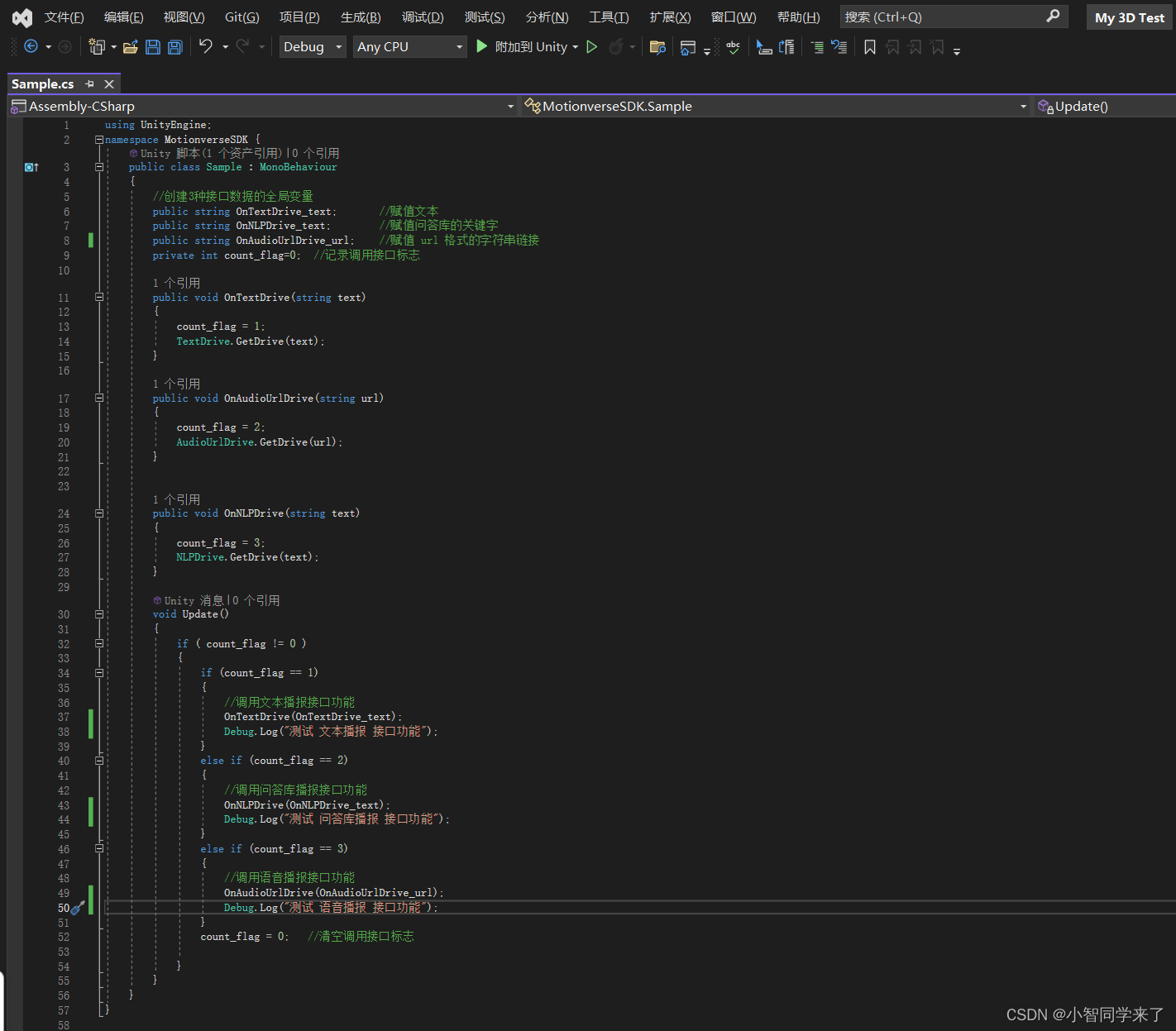Click the Unity script indicator at line 3
This screenshot has height=1031, width=1176.
pos(31,168)
